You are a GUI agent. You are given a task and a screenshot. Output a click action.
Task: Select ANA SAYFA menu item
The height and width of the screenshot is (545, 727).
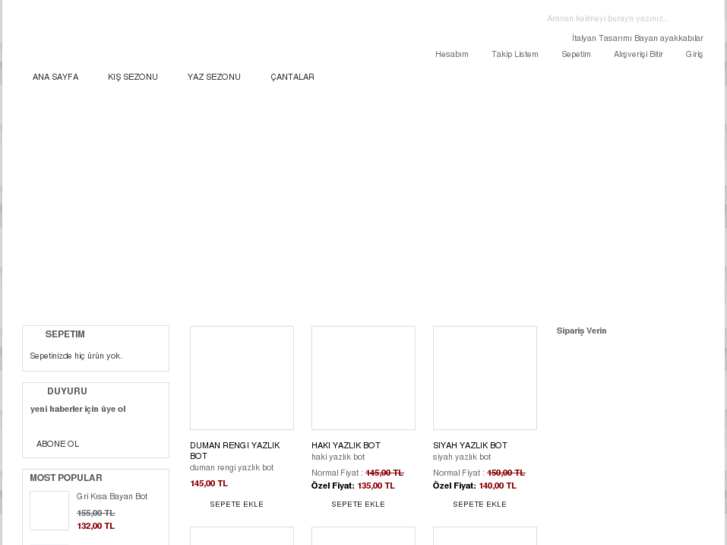click(x=55, y=77)
